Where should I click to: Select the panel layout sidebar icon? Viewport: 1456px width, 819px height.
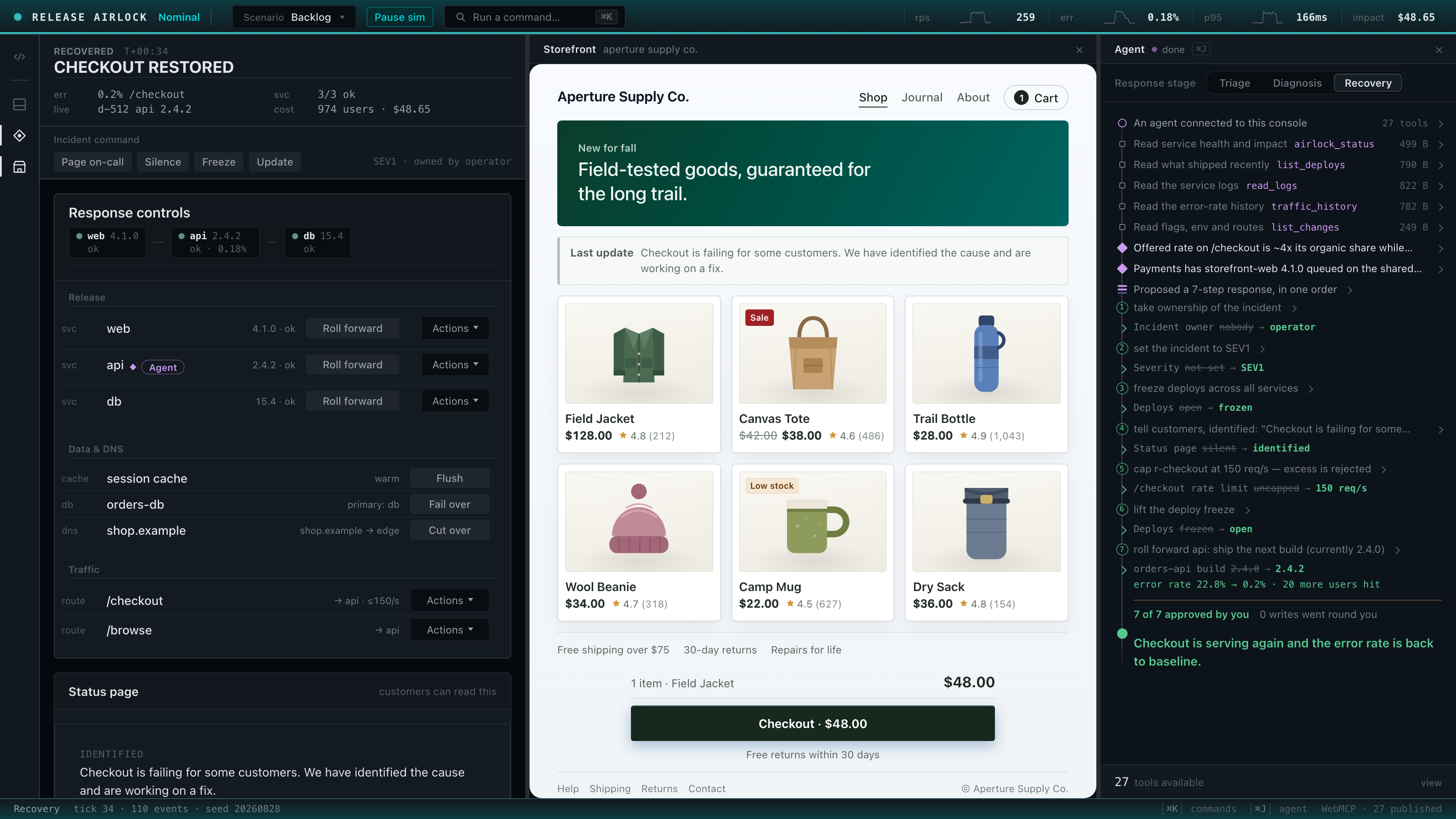point(19,104)
